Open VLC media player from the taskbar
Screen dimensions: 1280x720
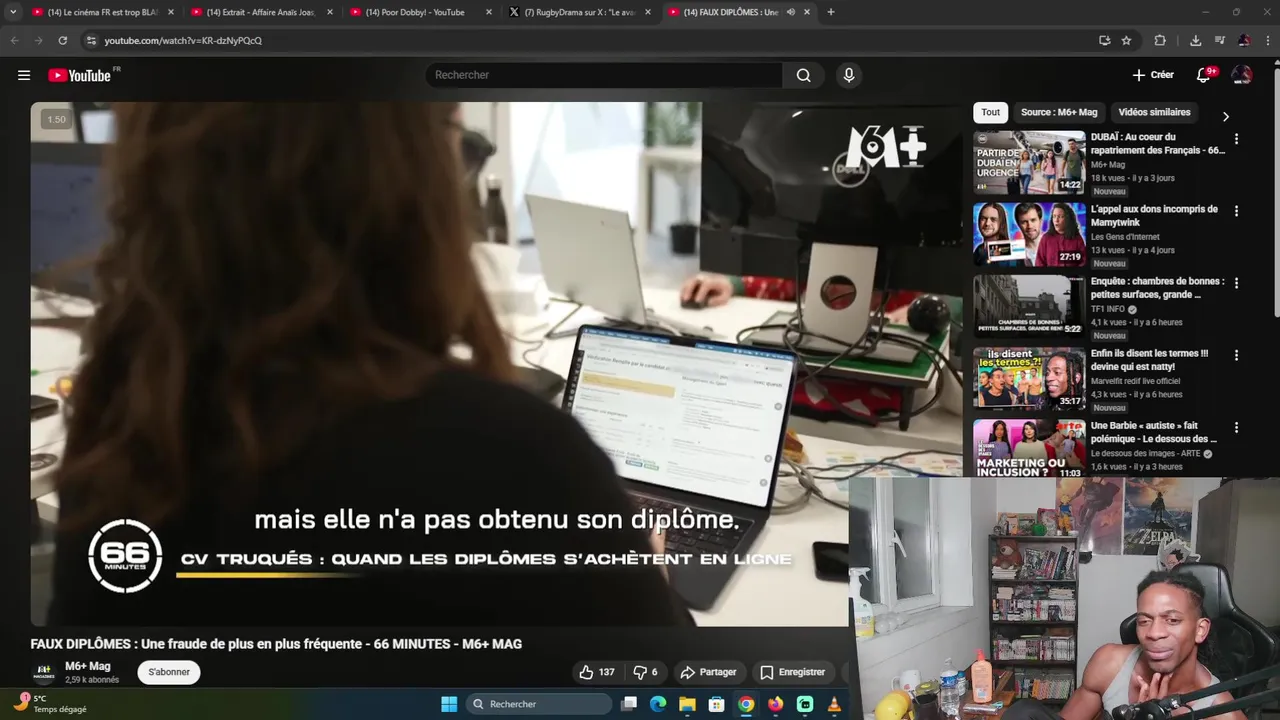coord(834,704)
